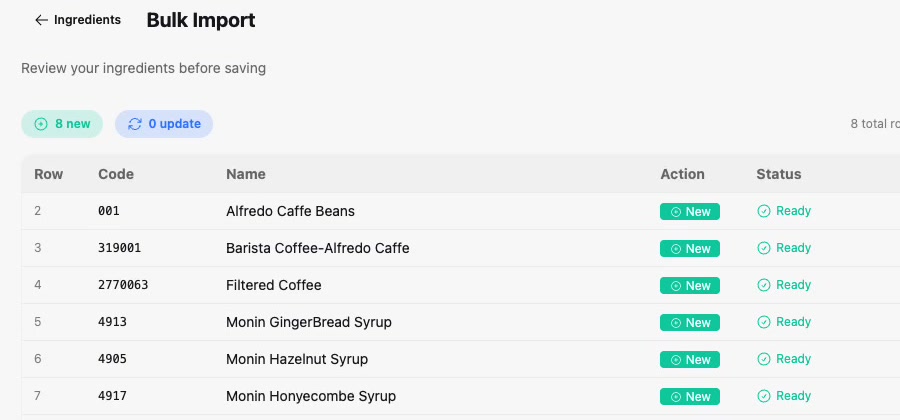Select the Status column header
The height and width of the screenshot is (420, 900).
(x=778, y=174)
